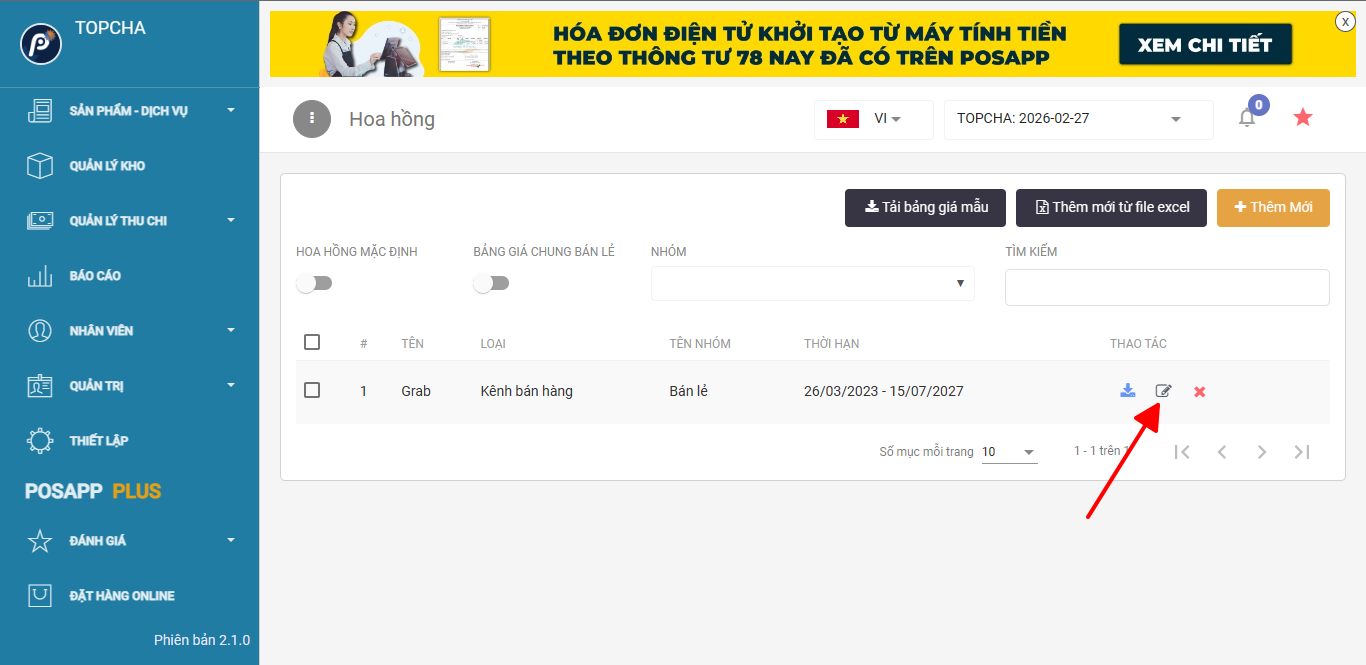Click the Tìm kiếm search field
1366x665 pixels.
[1166, 287]
